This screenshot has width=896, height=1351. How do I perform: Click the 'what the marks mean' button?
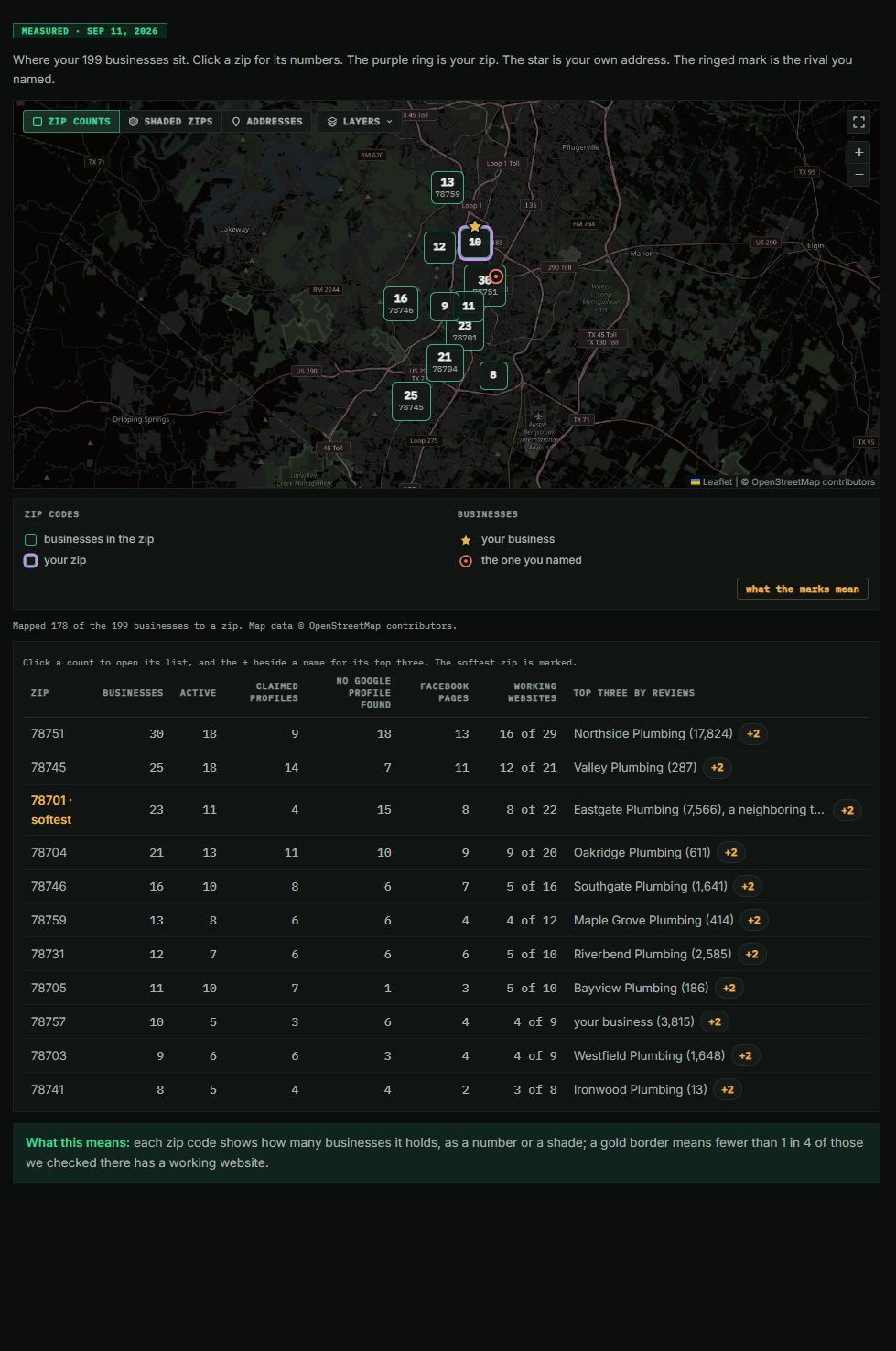(x=802, y=589)
